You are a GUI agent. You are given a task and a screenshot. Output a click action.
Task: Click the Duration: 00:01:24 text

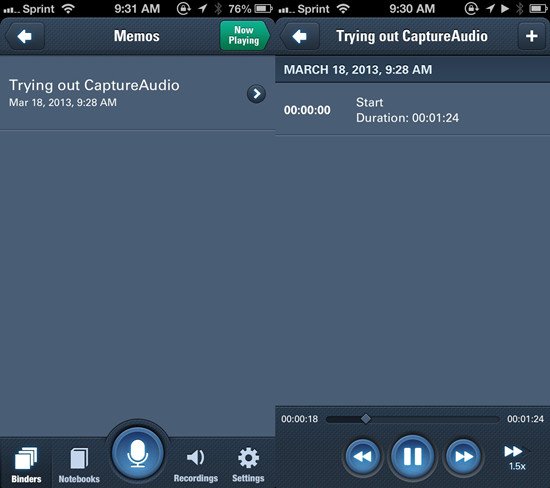[408, 118]
